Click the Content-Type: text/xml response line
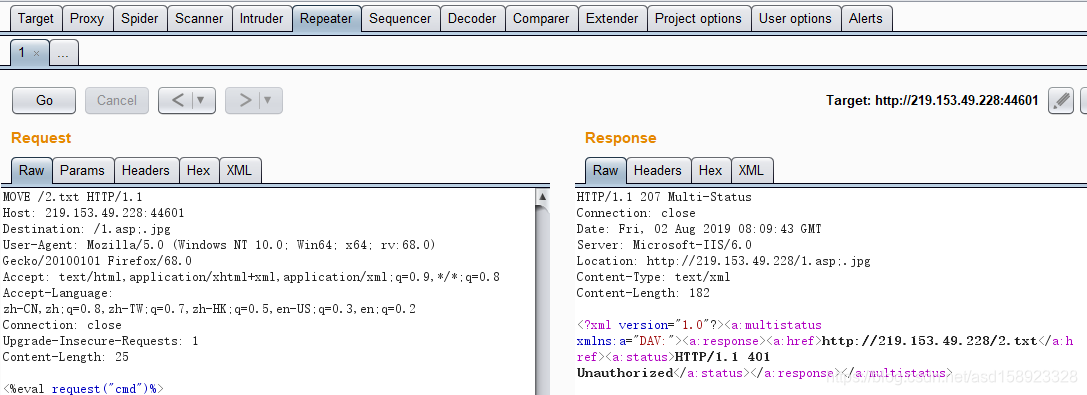 tap(653, 276)
